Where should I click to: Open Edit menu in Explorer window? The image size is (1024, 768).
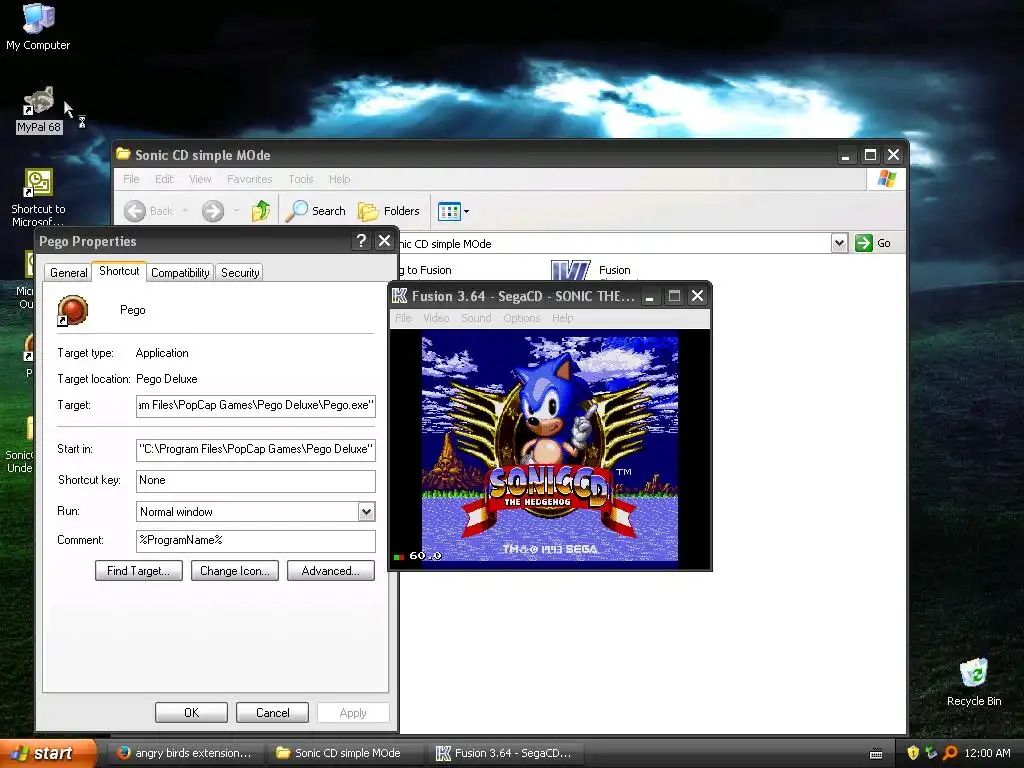(164, 179)
